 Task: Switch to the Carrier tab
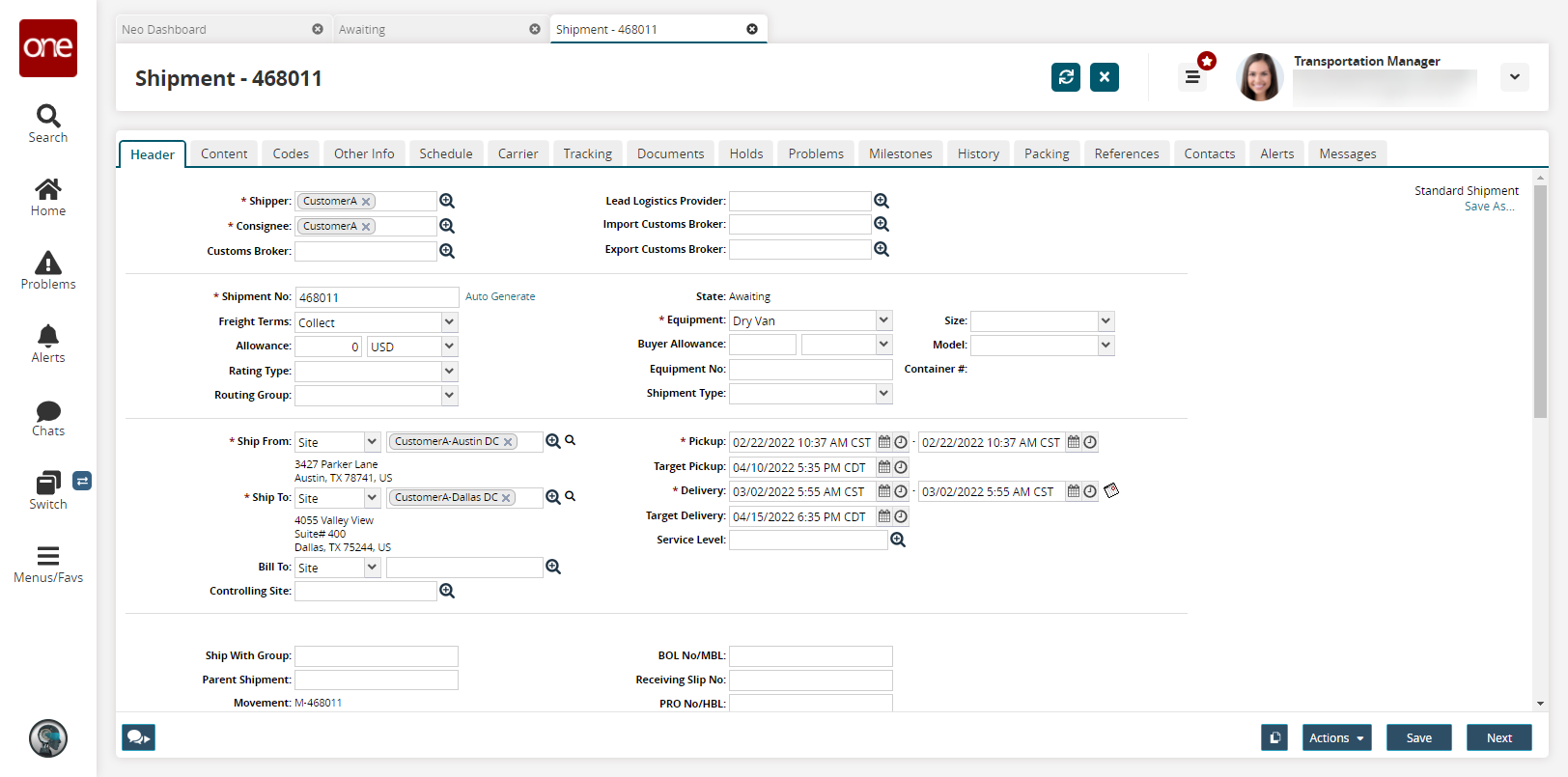point(518,153)
